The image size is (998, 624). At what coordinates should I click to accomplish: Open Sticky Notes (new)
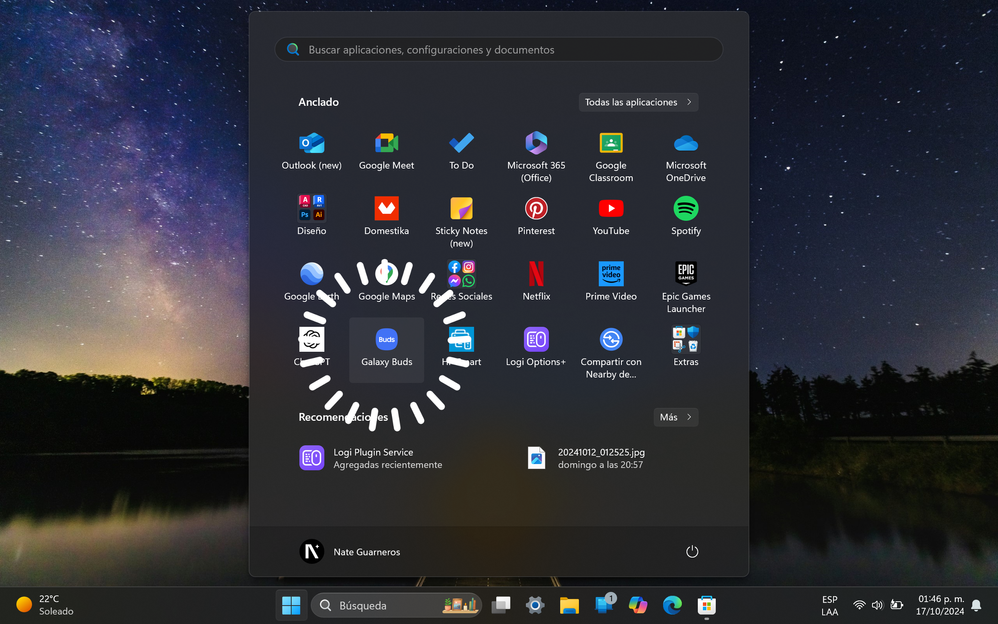461,222
